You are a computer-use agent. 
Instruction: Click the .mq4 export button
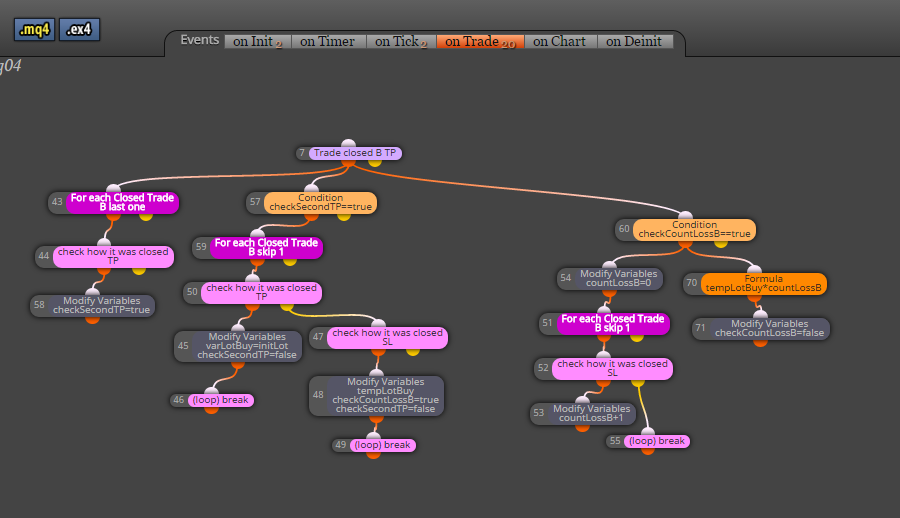(34, 29)
